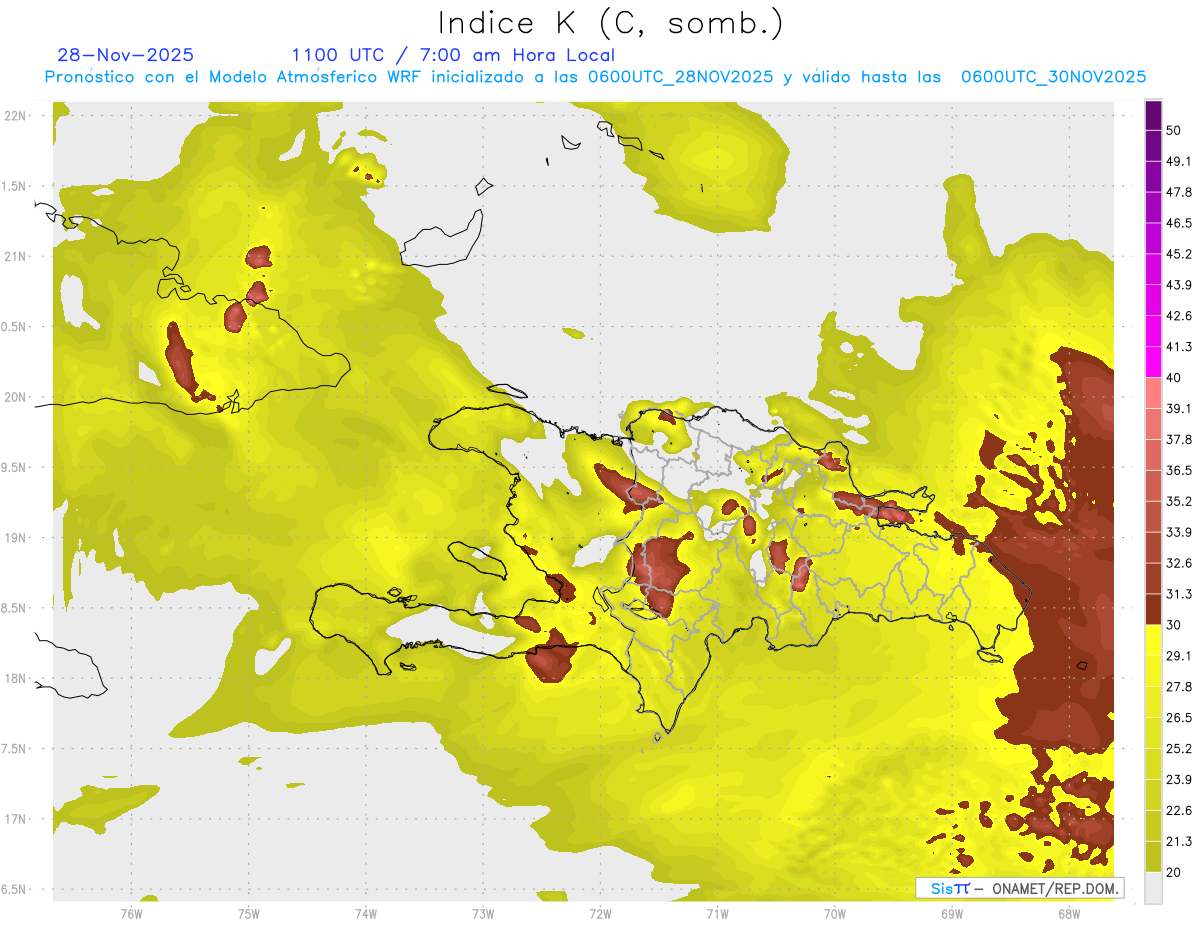This screenshot has width=1200, height=927.
Task: Click the '31.3' colorbar label
Action: click(x=1179, y=594)
